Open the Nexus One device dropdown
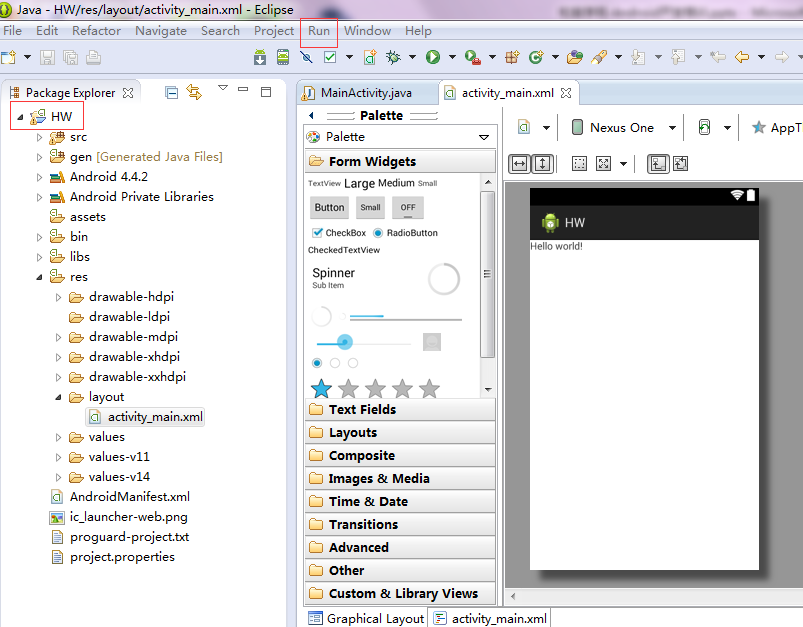The width and height of the screenshot is (803, 627). [x=672, y=128]
